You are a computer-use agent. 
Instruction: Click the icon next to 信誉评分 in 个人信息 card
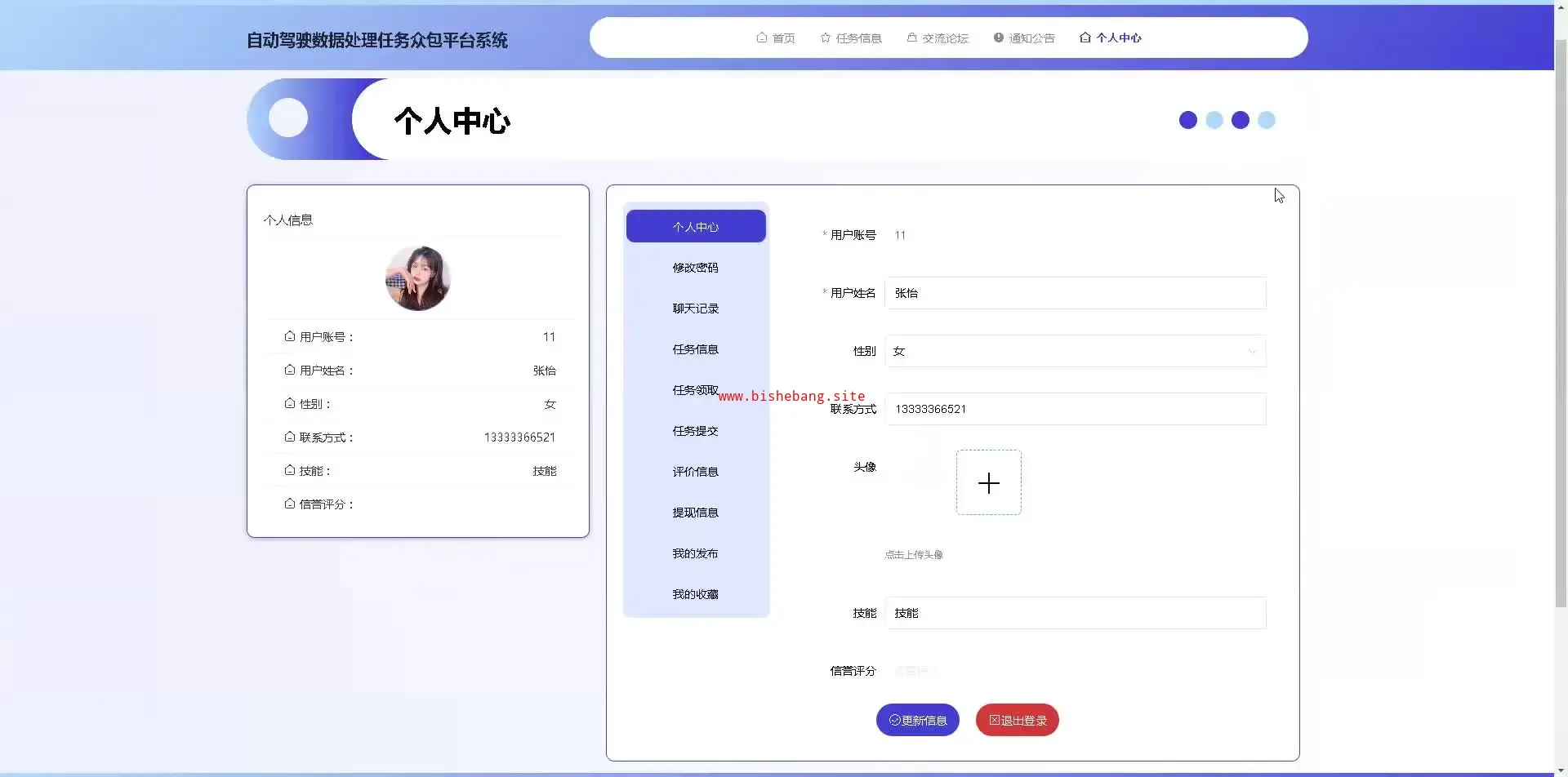coord(290,504)
